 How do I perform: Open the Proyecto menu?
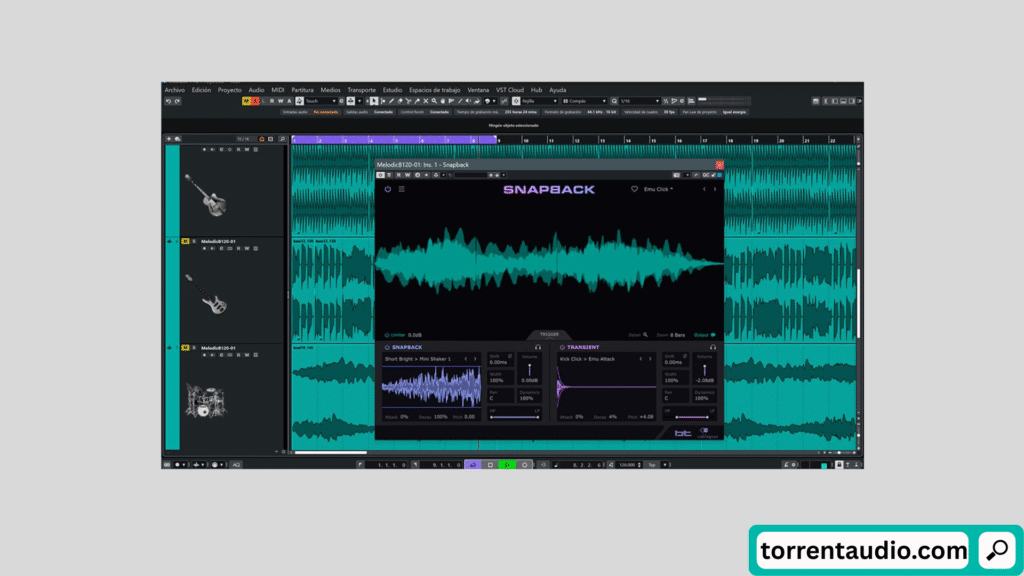[229, 90]
